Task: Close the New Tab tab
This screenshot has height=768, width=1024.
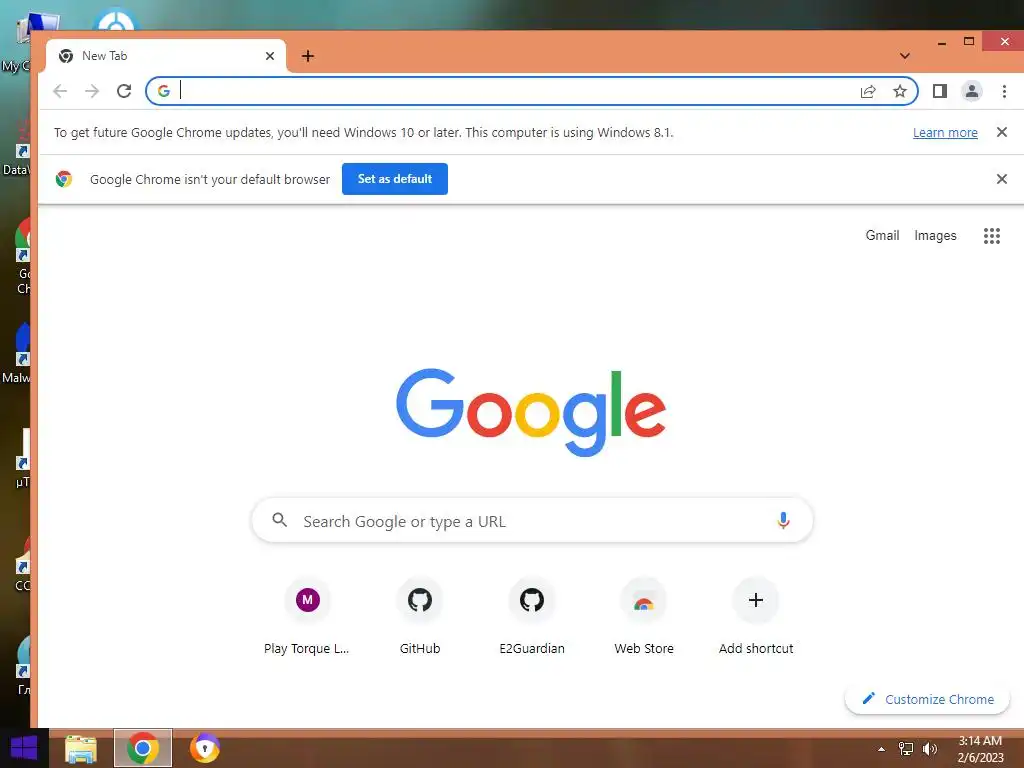Action: pyautogui.click(x=270, y=56)
